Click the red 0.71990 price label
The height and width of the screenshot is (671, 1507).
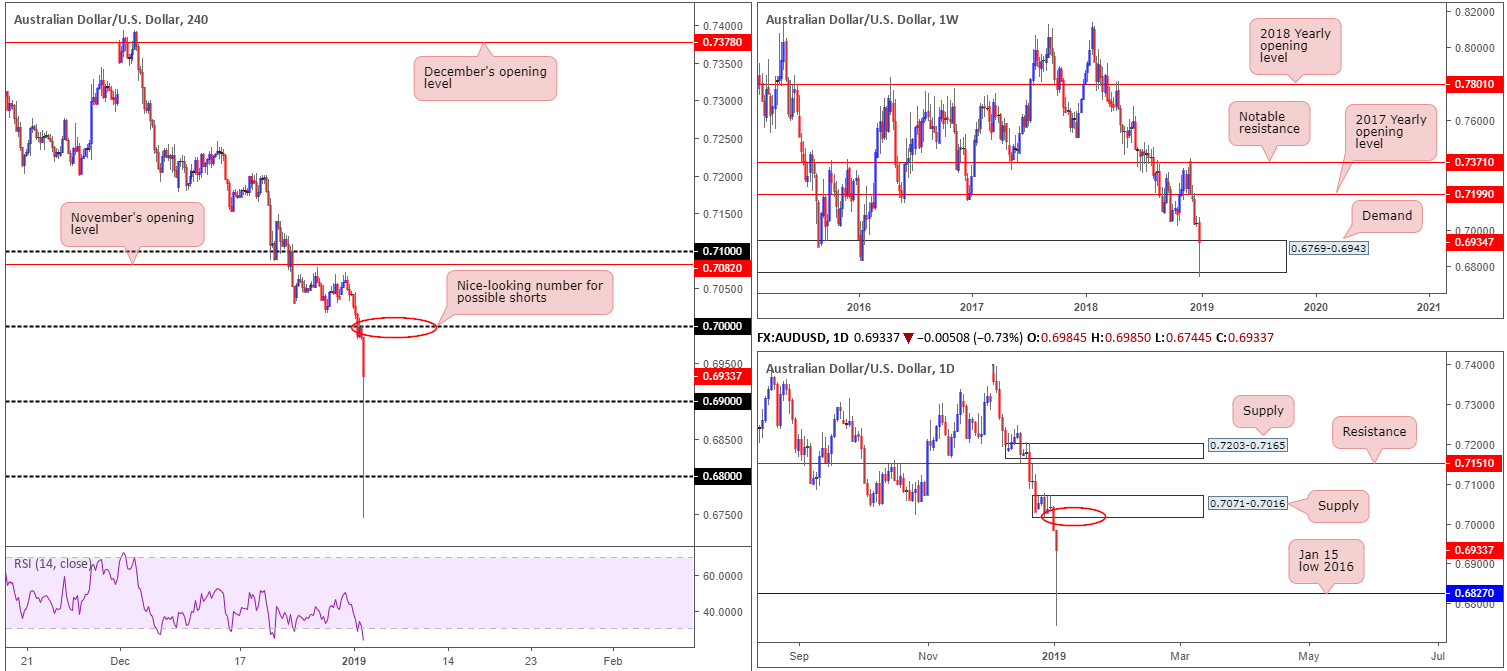pos(1474,194)
